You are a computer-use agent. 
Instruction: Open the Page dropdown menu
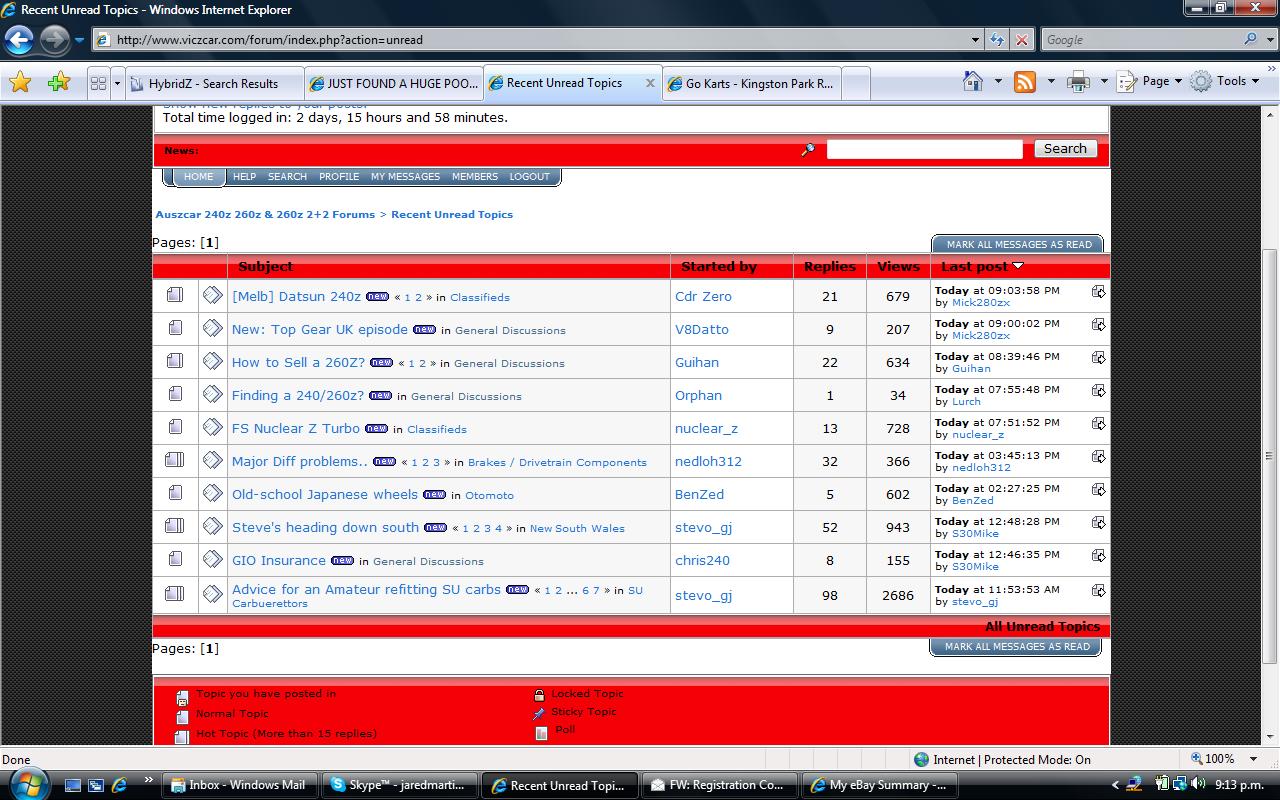point(1149,82)
